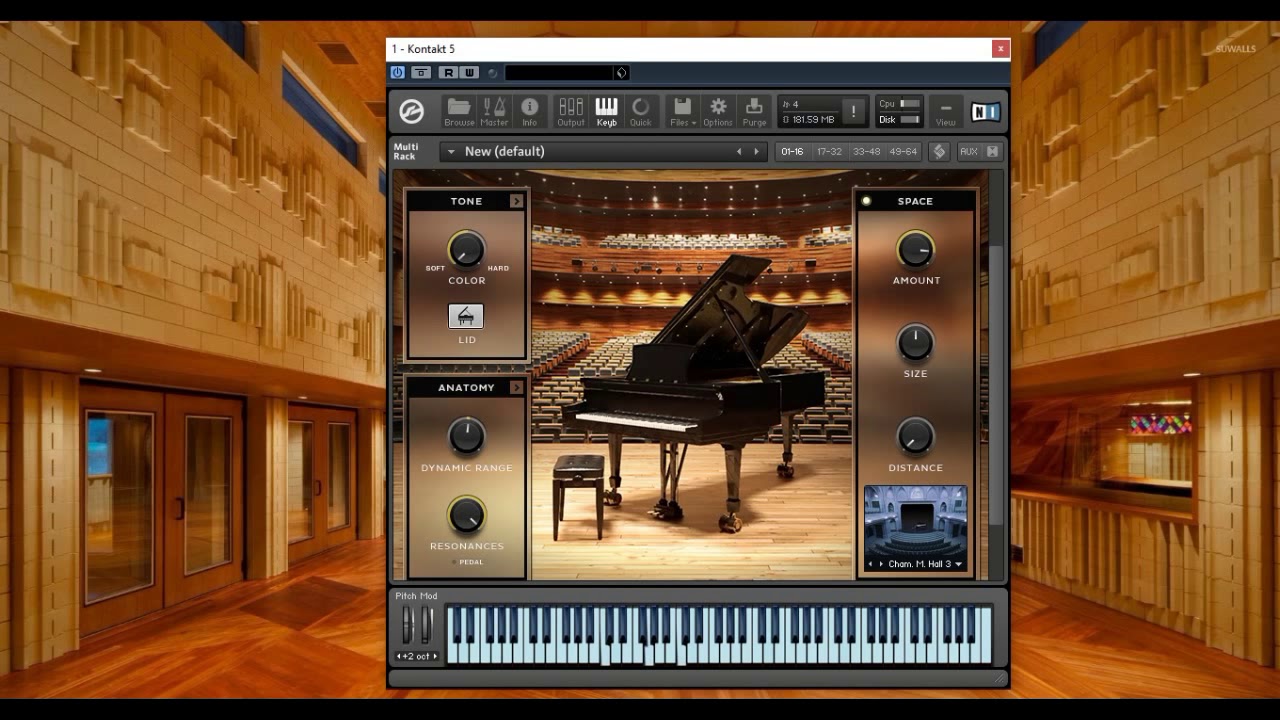Viewport: 1280px width, 720px height.
Task: Toggle the Keyb on-screen keyboard
Action: pyautogui.click(x=606, y=112)
